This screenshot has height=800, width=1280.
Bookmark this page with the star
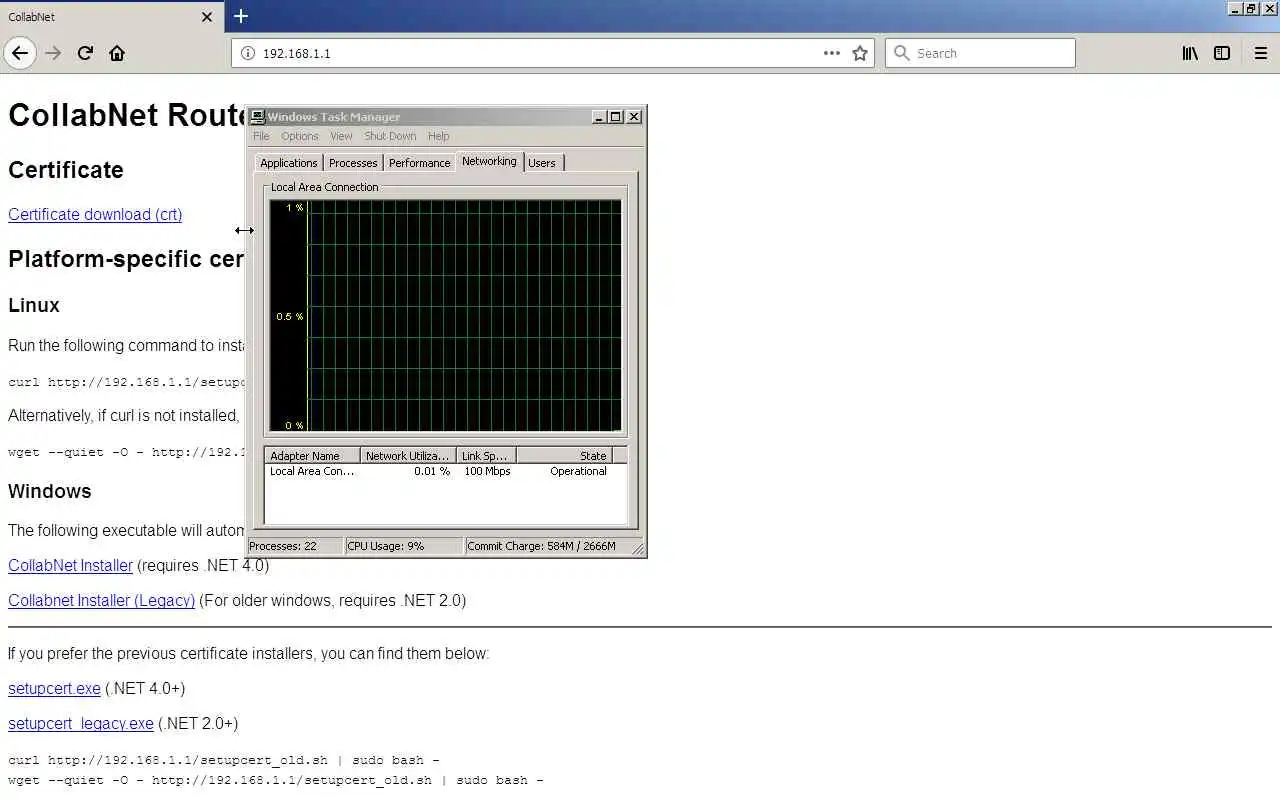click(x=860, y=53)
